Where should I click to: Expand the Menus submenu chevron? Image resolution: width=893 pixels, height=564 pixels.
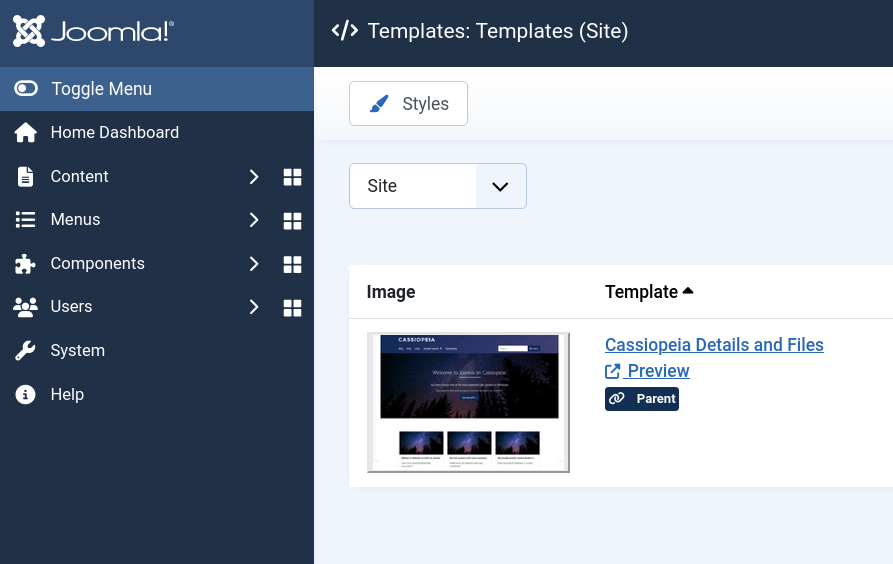tap(254, 220)
